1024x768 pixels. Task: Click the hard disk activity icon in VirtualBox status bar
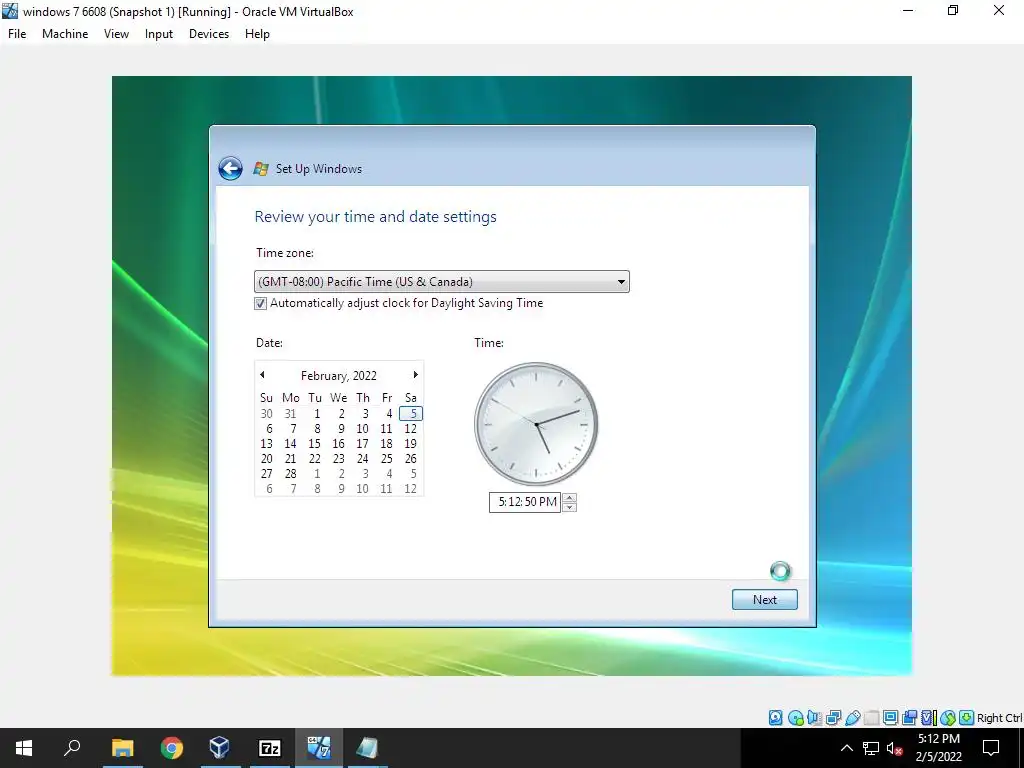(x=775, y=718)
